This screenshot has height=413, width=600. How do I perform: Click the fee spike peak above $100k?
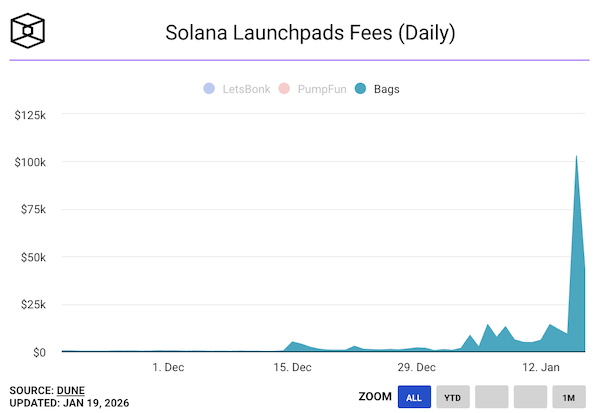coord(577,156)
